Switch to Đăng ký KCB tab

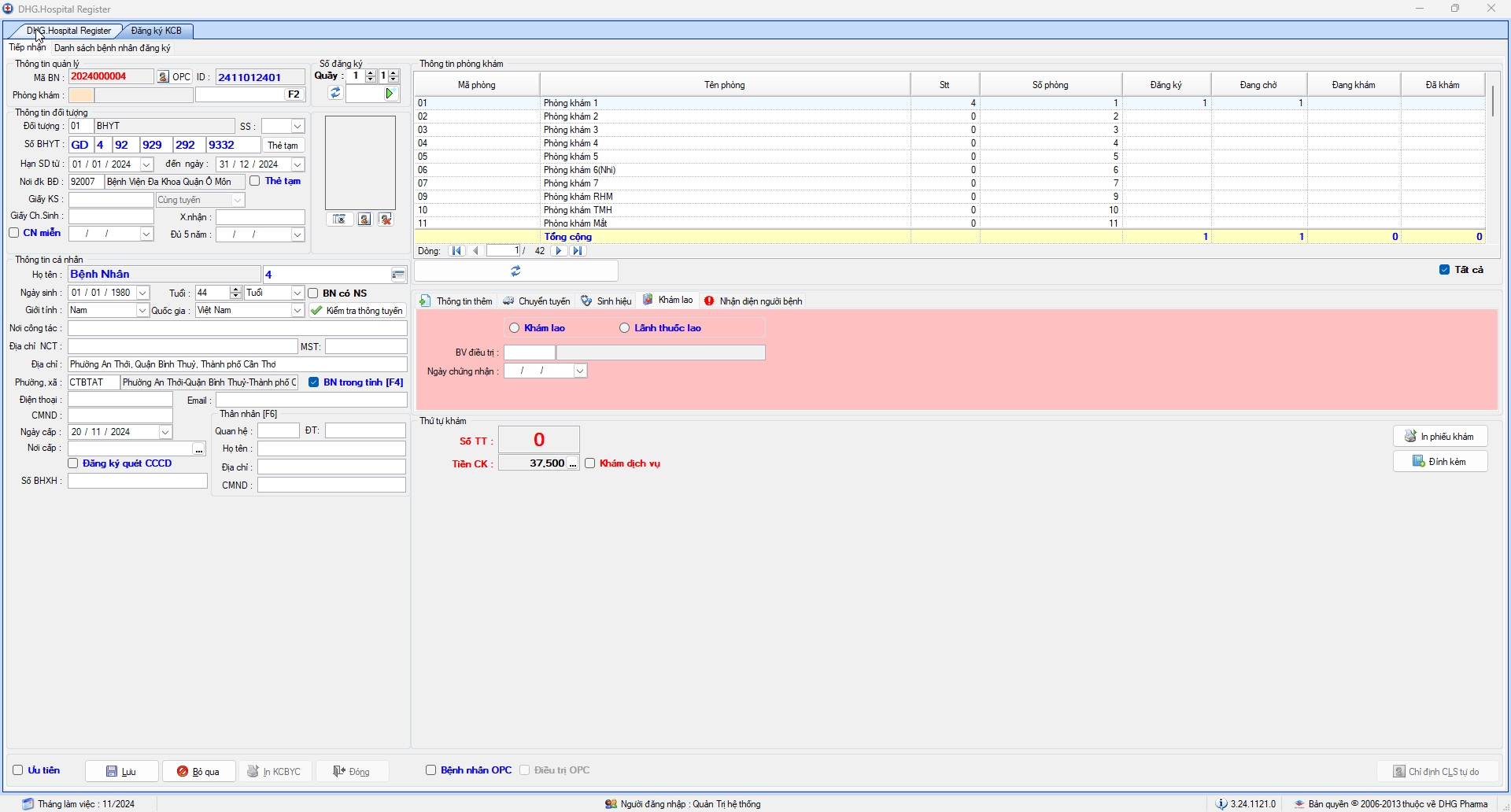click(x=157, y=31)
